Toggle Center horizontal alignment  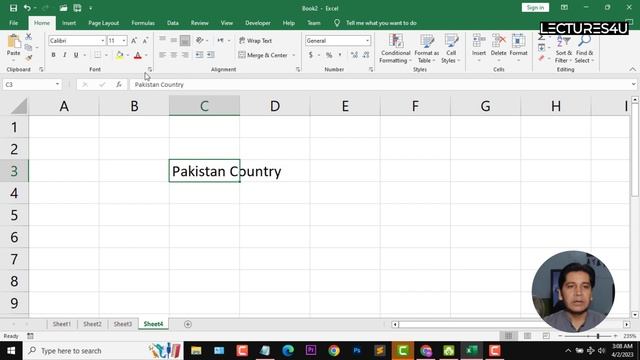pyautogui.click(x=173, y=55)
